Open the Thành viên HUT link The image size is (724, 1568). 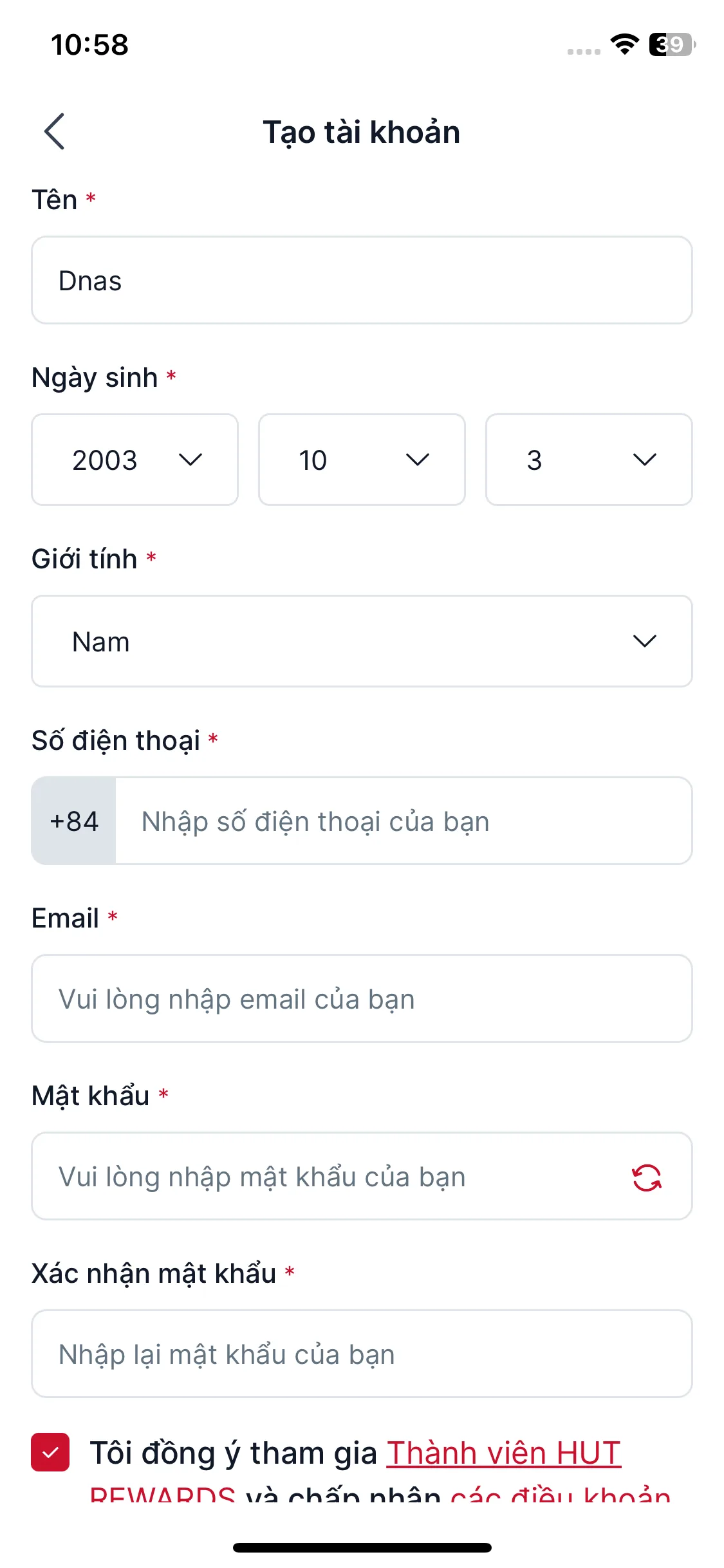click(x=503, y=1453)
